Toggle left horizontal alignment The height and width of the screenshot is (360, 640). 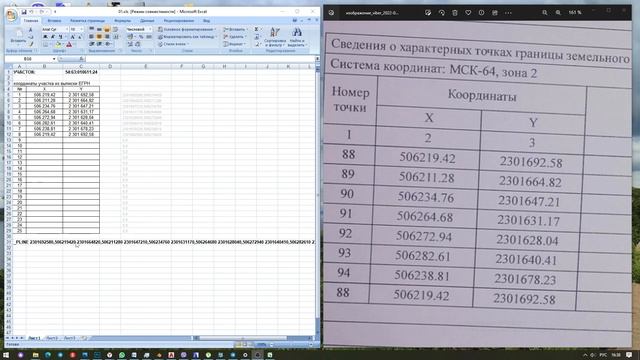(91, 36)
